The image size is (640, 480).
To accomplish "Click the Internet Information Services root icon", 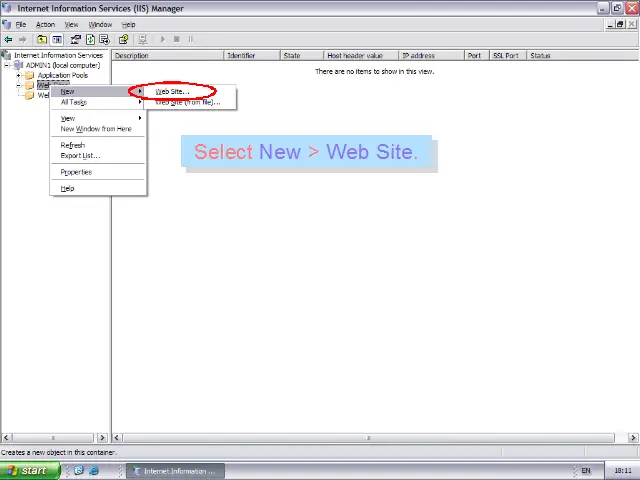I will point(6,55).
